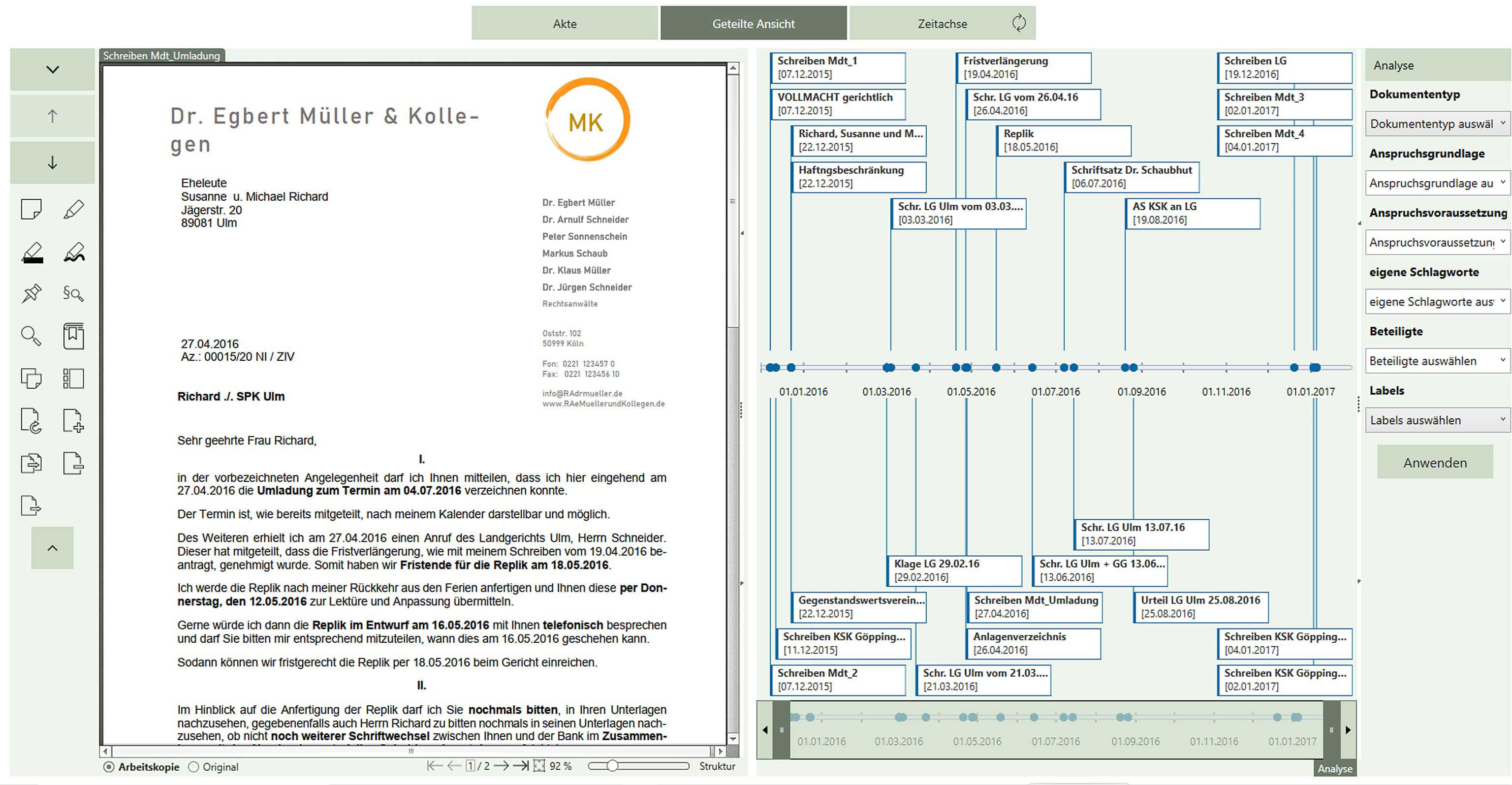Image resolution: width=1512 pixels, height=785 pixels.
Task: Click the fit-to-page zoom icon
Action: coord(539,766)
